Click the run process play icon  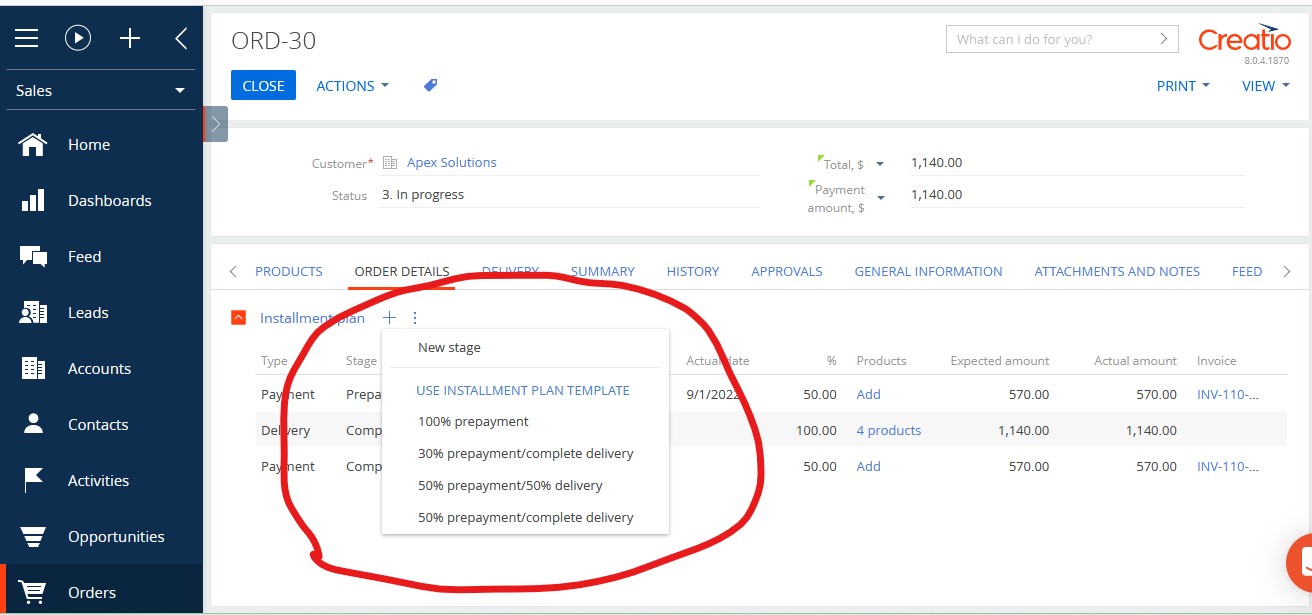point(78,38)
